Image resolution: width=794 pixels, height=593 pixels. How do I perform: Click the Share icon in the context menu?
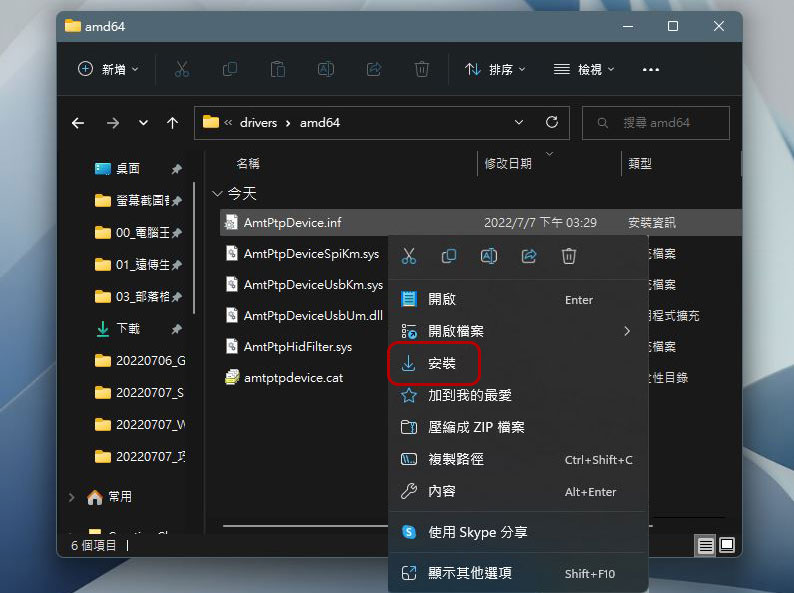point(529,256)
